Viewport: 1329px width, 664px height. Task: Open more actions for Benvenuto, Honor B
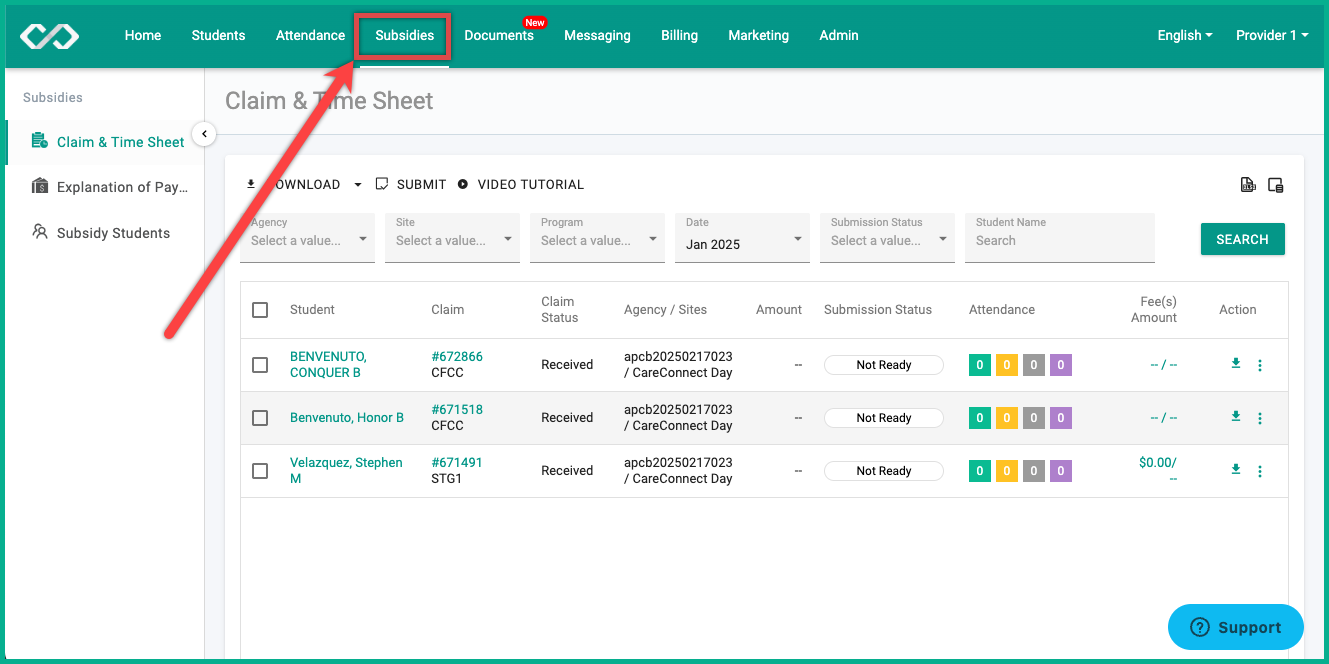(x=1260, y=418)
